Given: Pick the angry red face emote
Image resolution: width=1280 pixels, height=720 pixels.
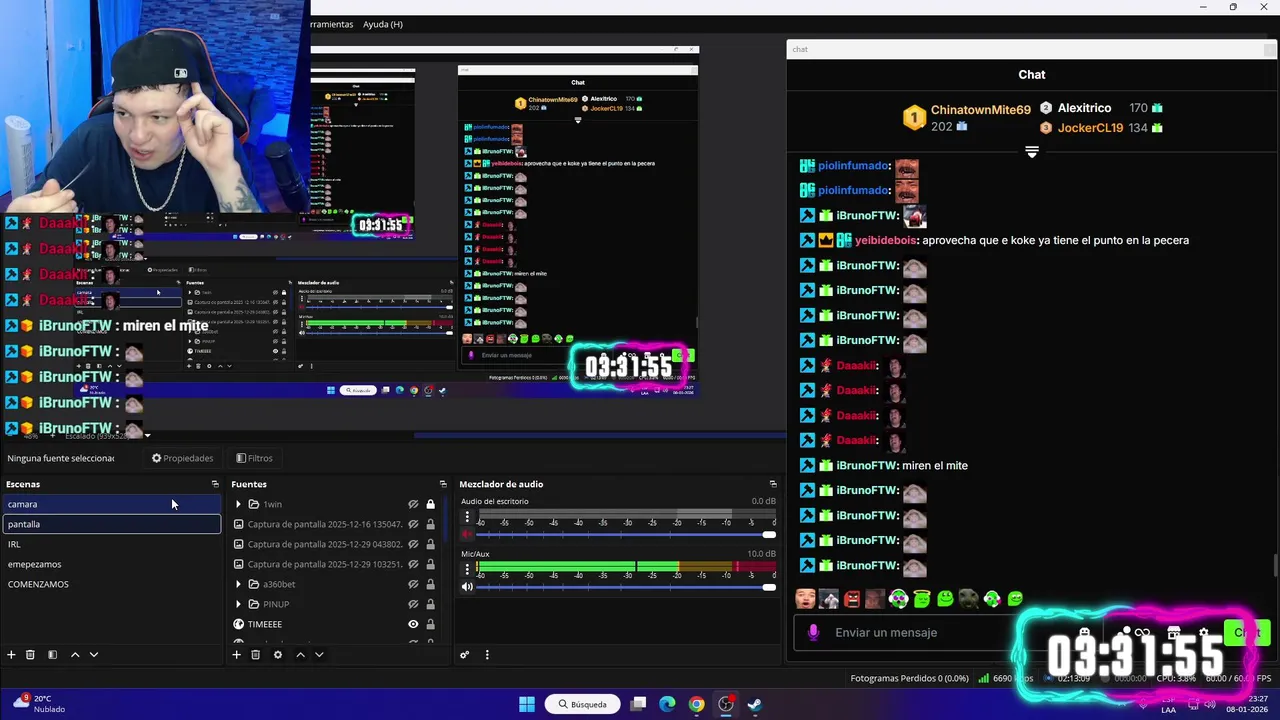Looking at the screenshot, I should 852,599.
